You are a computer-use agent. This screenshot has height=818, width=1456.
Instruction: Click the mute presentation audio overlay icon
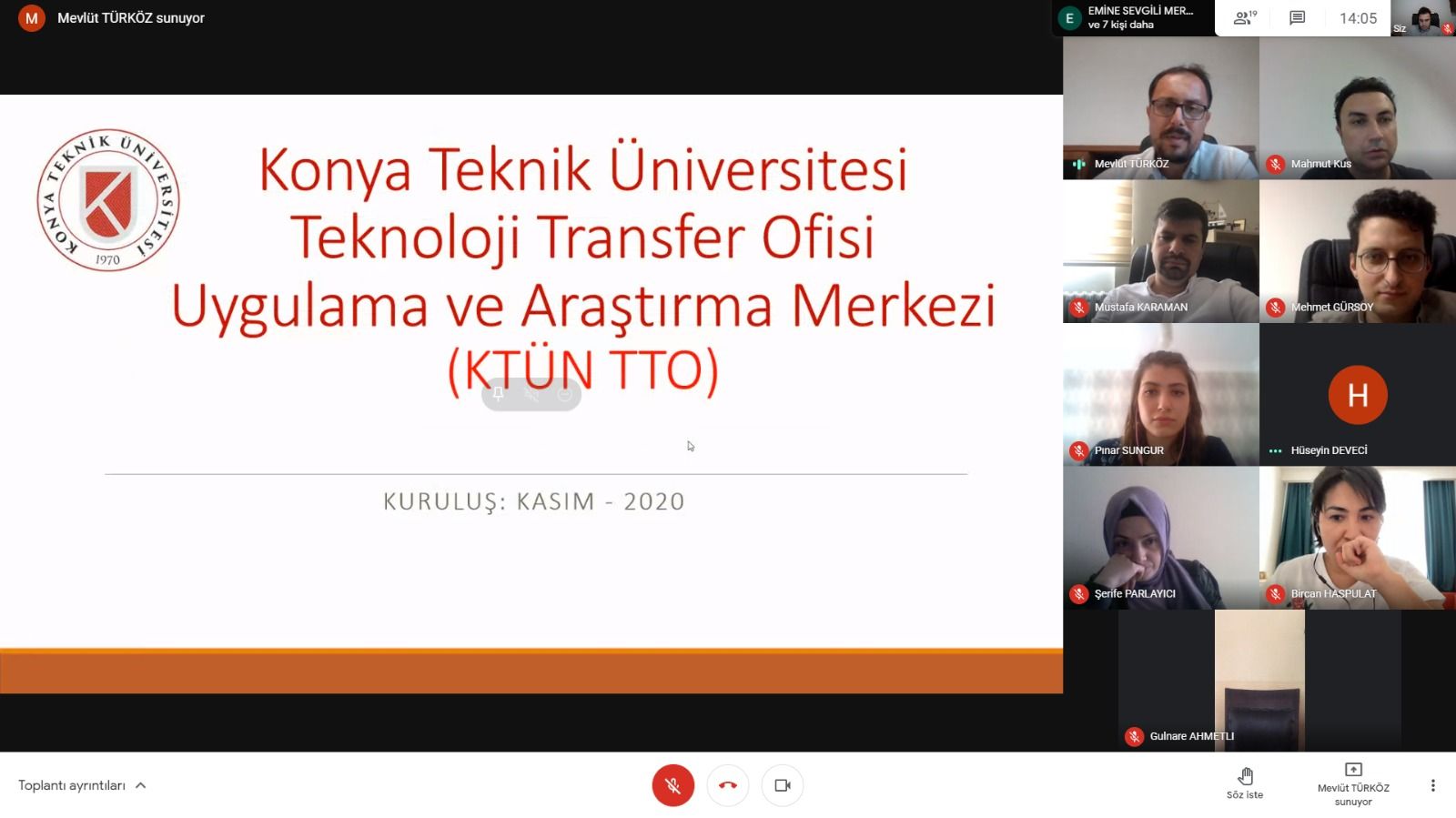click(x=531, y=394)
